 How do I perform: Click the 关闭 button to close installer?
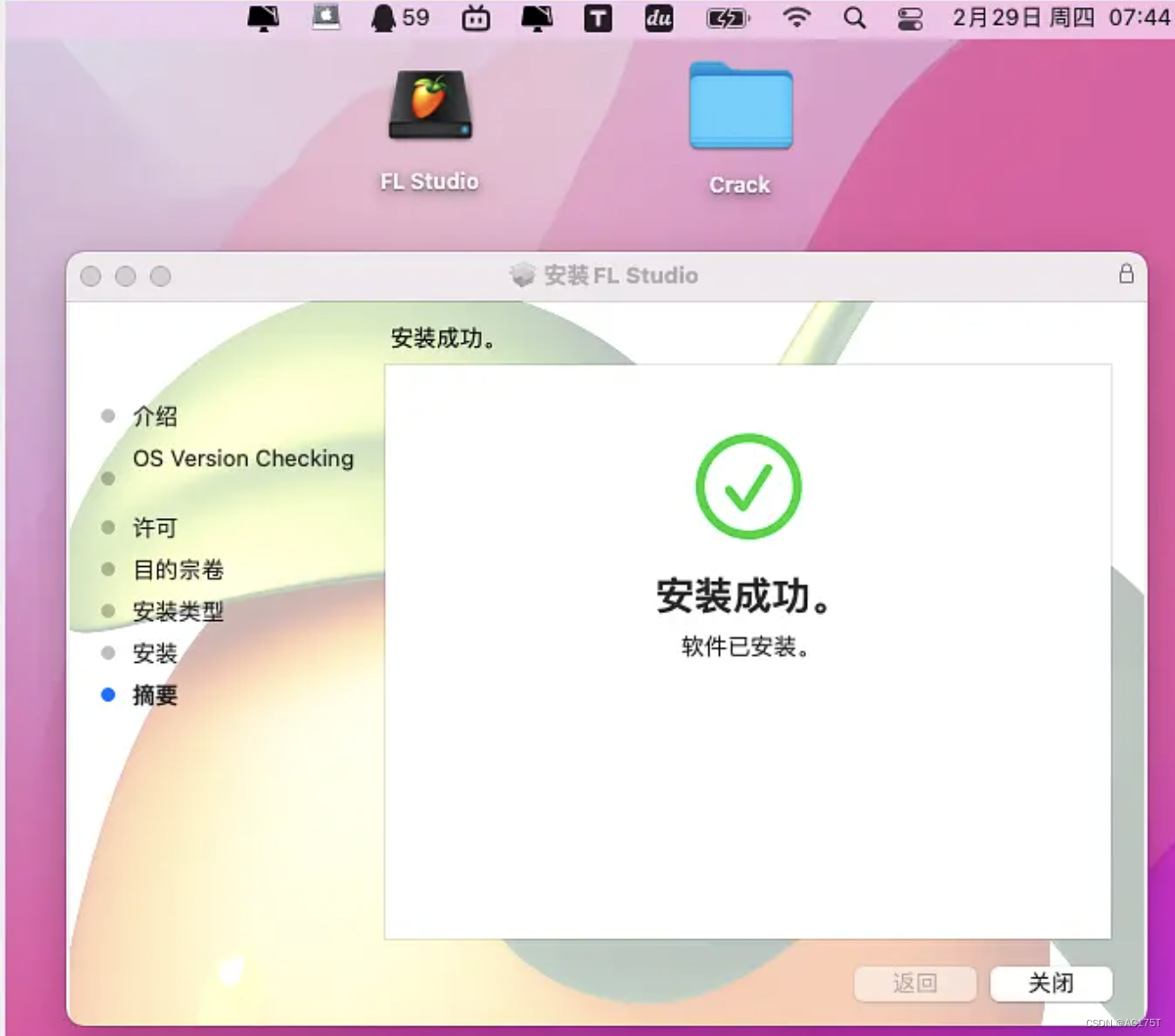(1051, 984)
